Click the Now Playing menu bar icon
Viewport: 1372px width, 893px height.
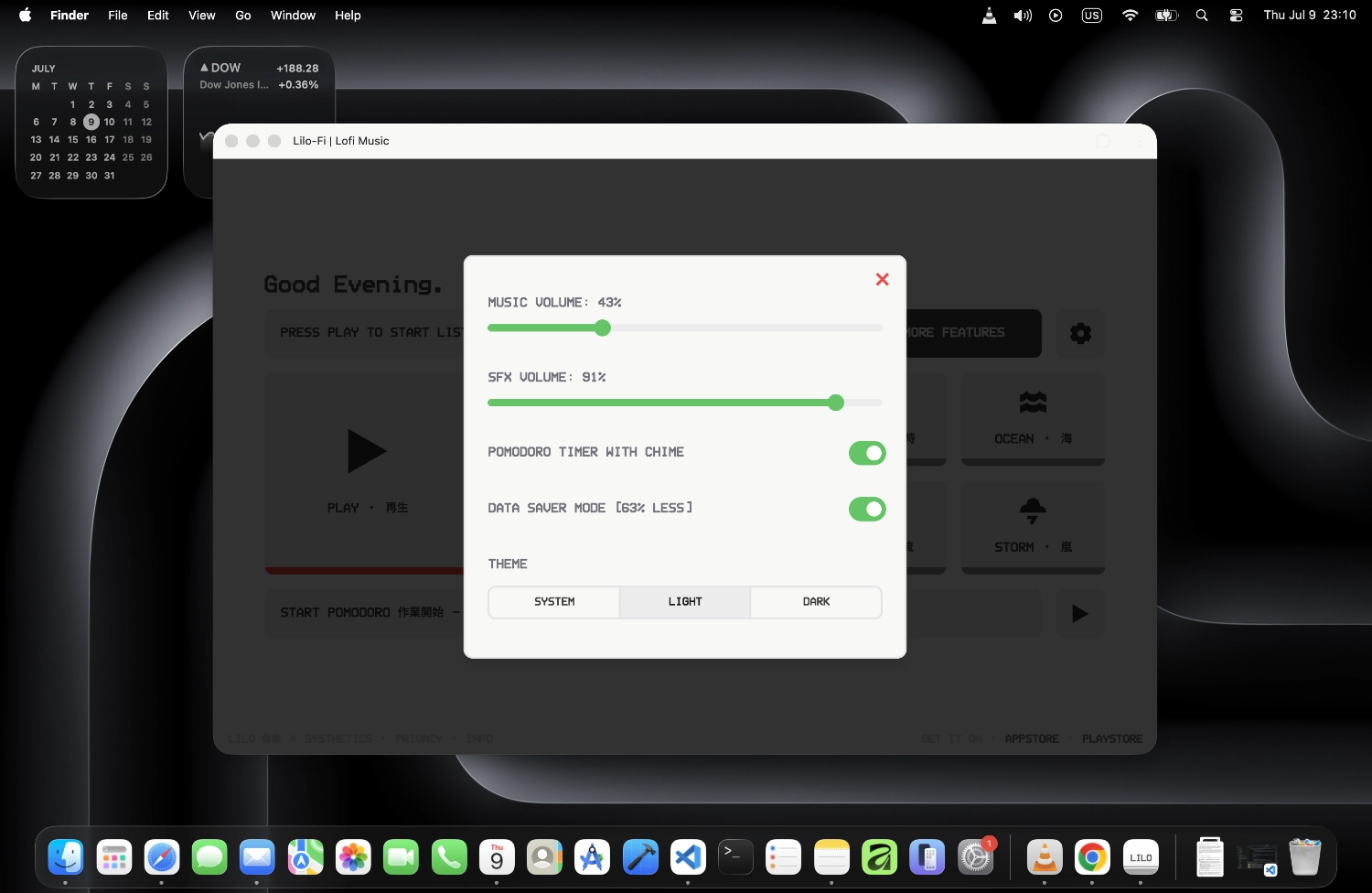pyautogui.click(x=1056, y=15)
